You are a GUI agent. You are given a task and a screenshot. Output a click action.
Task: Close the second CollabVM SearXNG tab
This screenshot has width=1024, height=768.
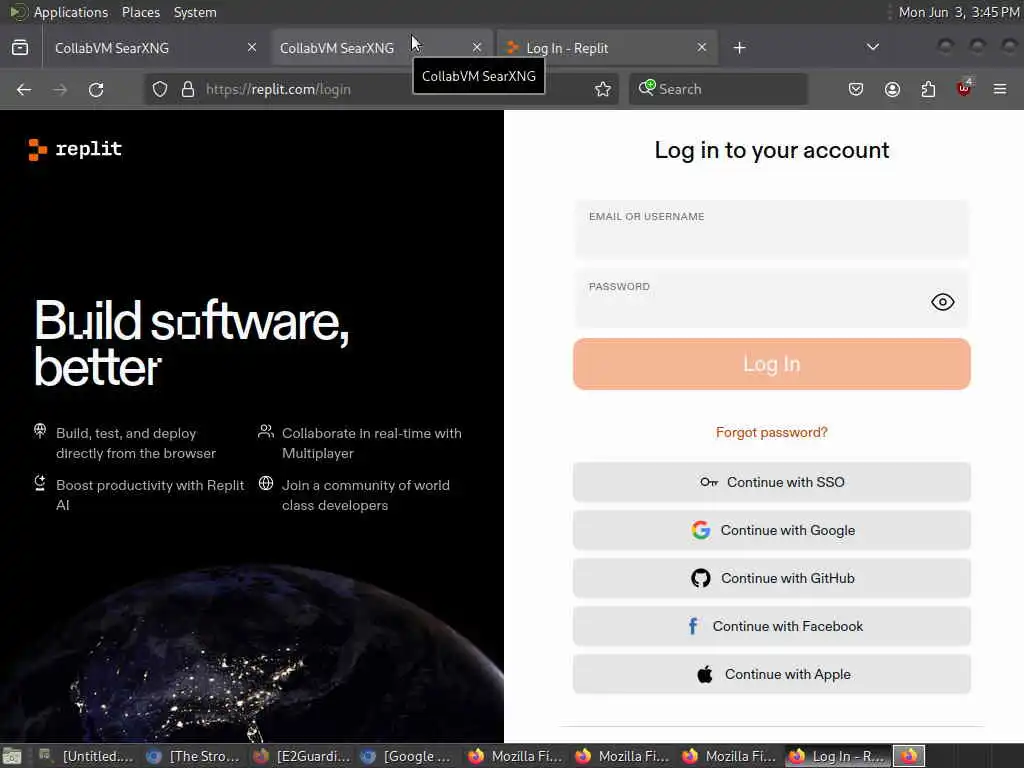pyautogui.click(x=477, y=48)
